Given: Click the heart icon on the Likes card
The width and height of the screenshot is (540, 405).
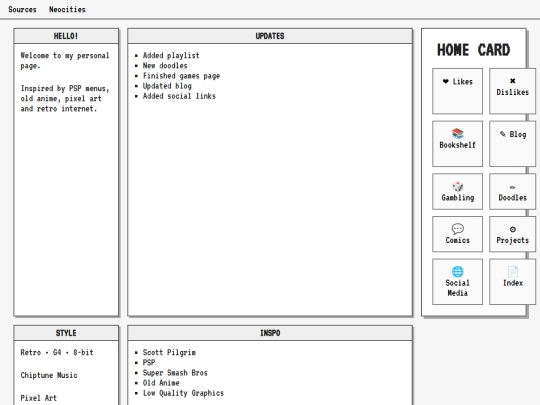Looking at the screenshot, I should tap(446, 81).
